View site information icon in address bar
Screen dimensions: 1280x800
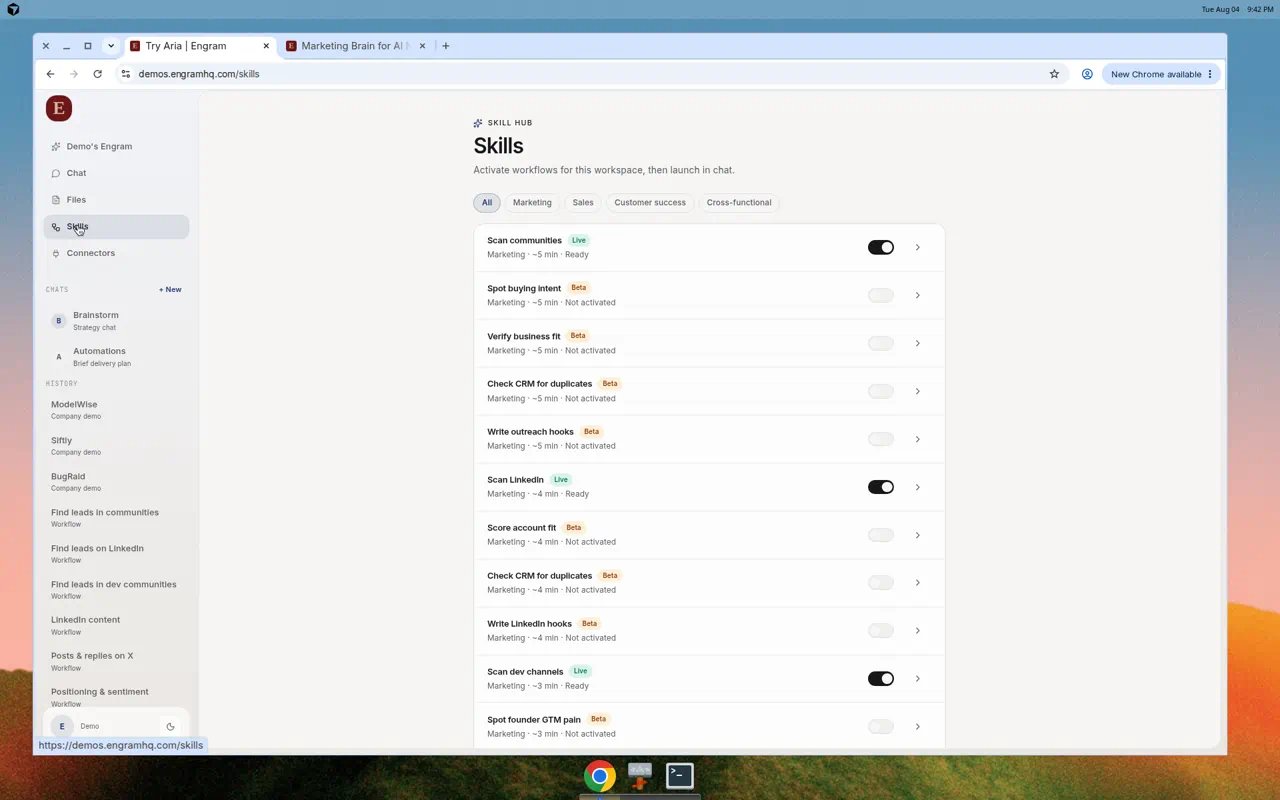[126, 74]
